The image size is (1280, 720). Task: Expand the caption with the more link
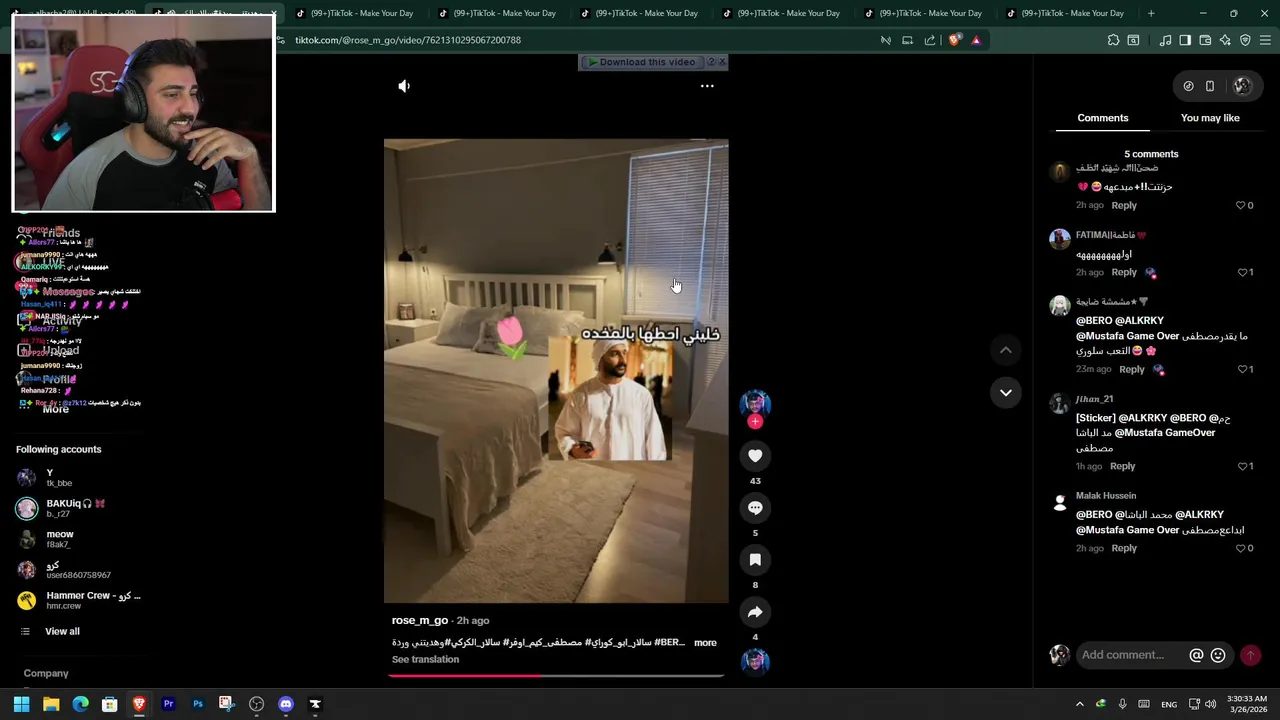(705, 642)
